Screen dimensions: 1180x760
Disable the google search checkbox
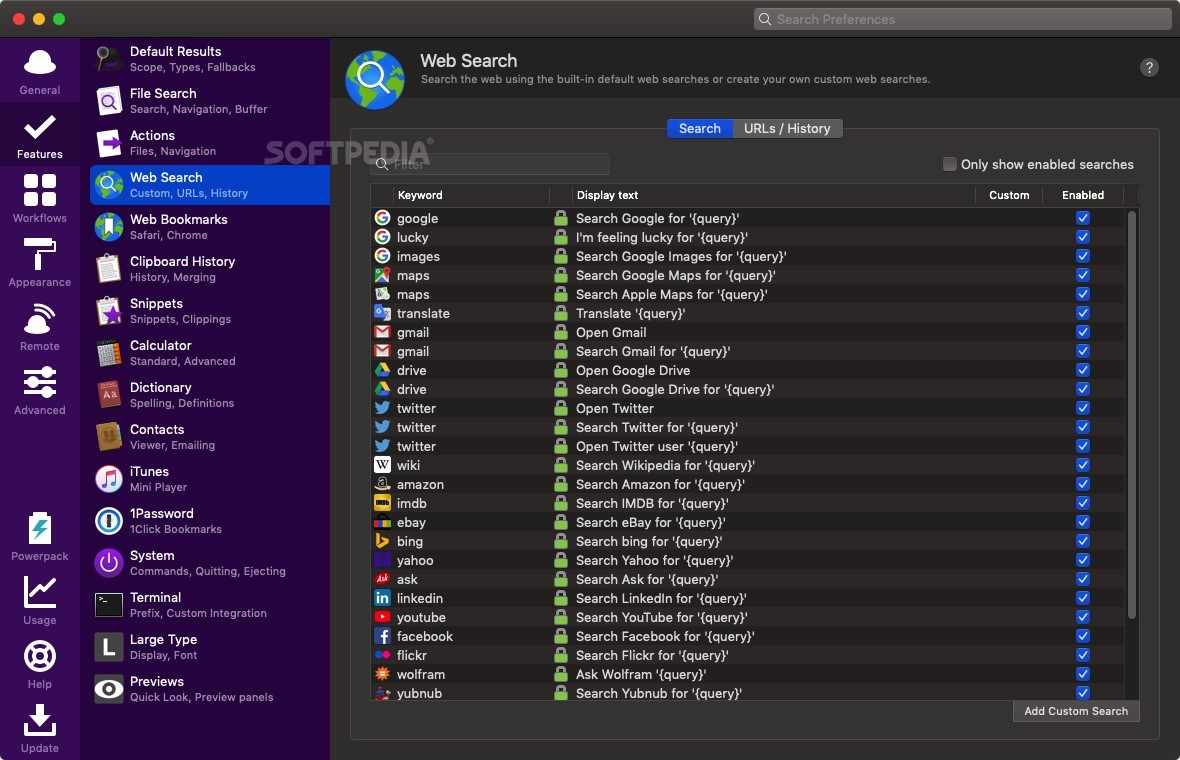click(x=1082, y=217)
